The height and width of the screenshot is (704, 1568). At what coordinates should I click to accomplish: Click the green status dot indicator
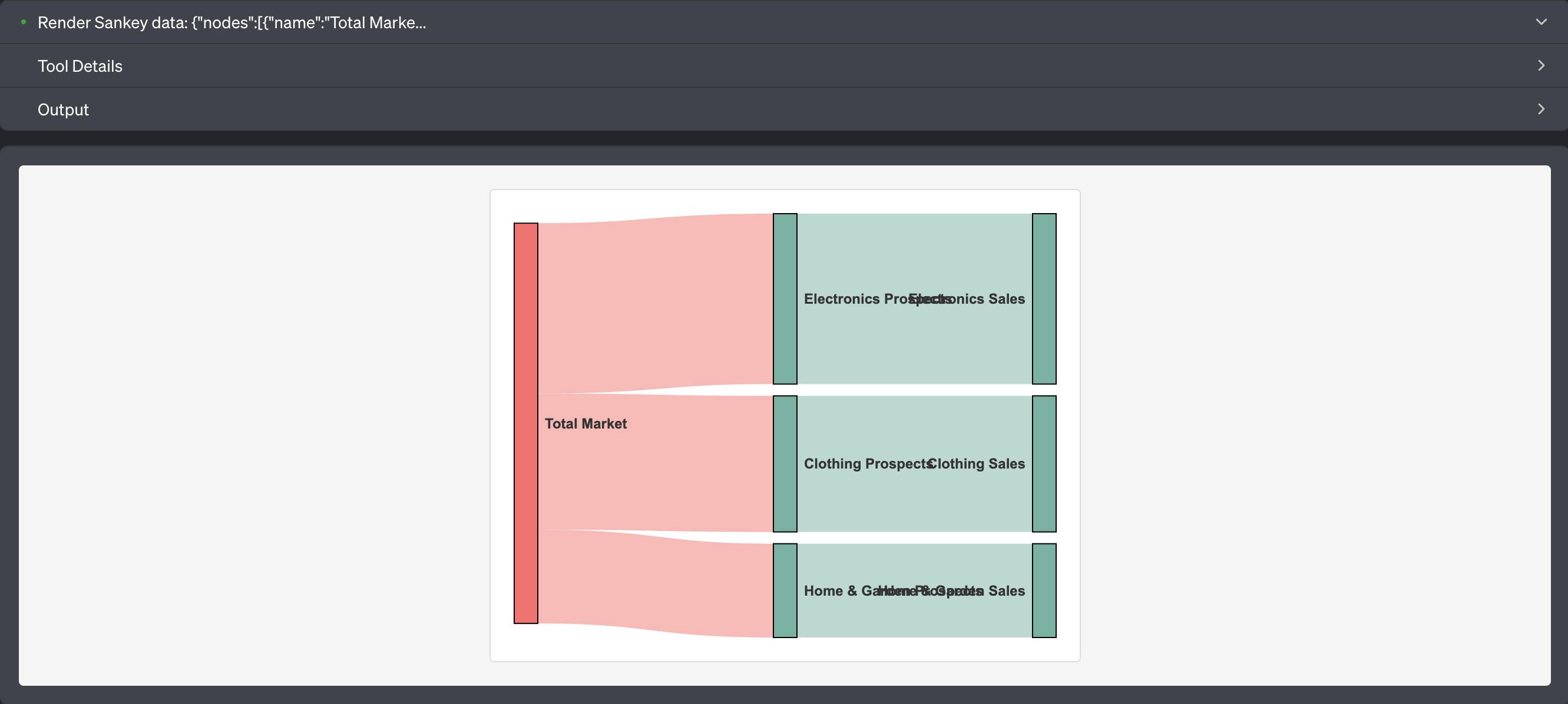point(23,22)
